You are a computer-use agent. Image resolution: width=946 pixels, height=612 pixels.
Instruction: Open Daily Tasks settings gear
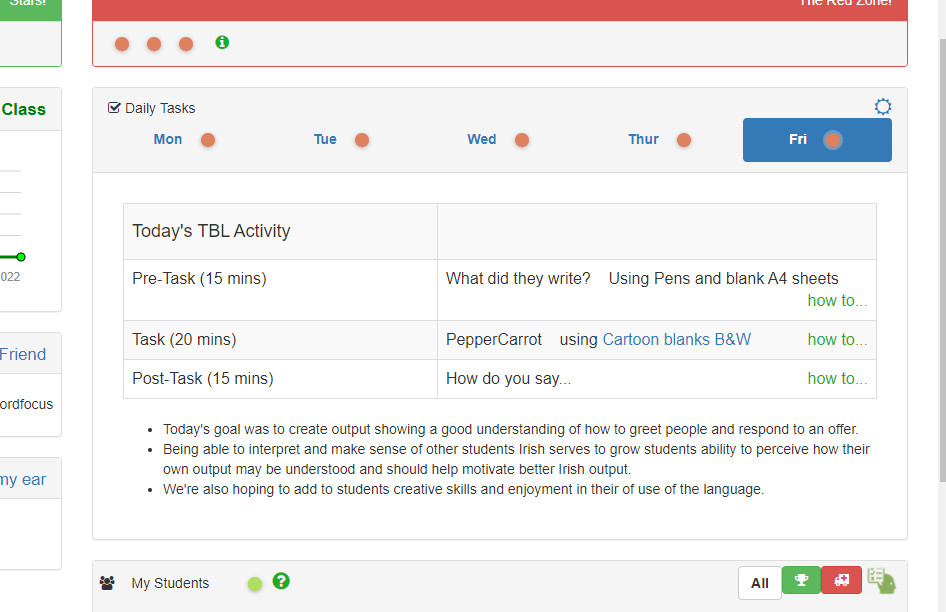[x=882, y=107]
